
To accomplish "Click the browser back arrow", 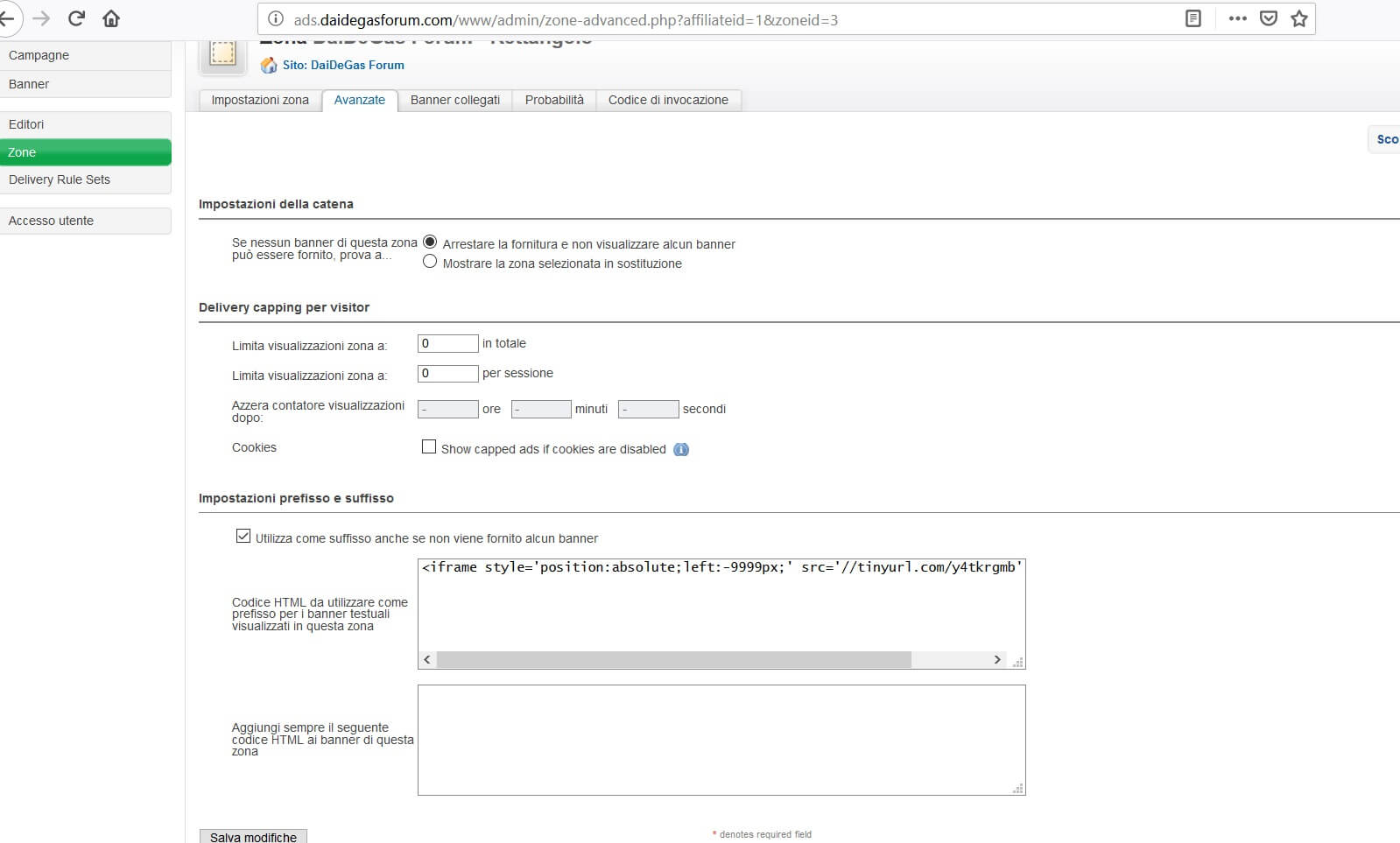I will 6,18.
